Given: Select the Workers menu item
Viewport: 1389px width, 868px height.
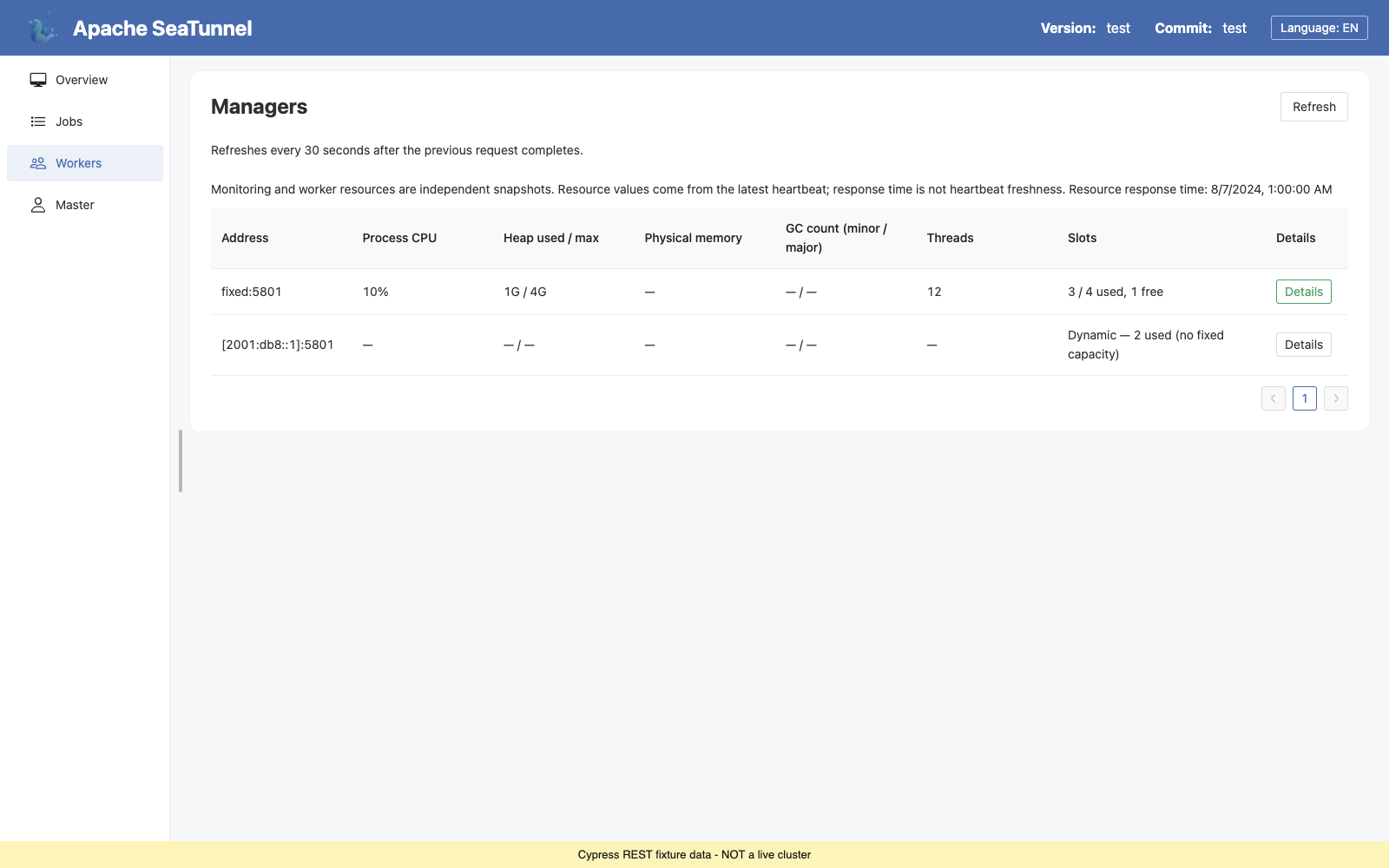Looking at the screenshot, I should [85, 163].
